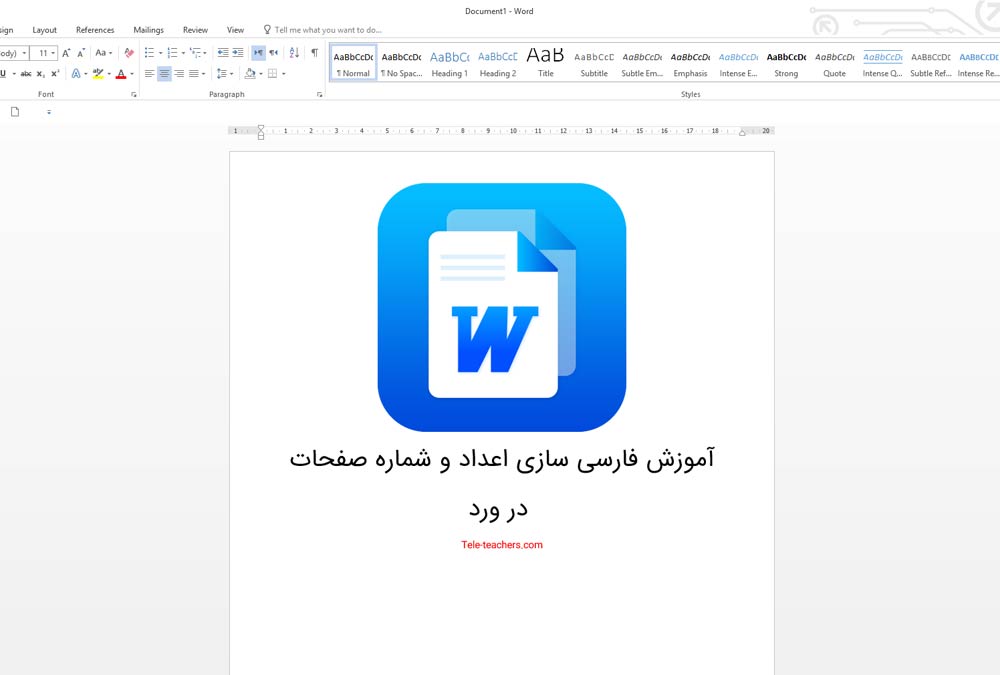1000x675 pixels.
Task: Apply paragraph shading with the paint bucket
Action: (x=250, y=74)
